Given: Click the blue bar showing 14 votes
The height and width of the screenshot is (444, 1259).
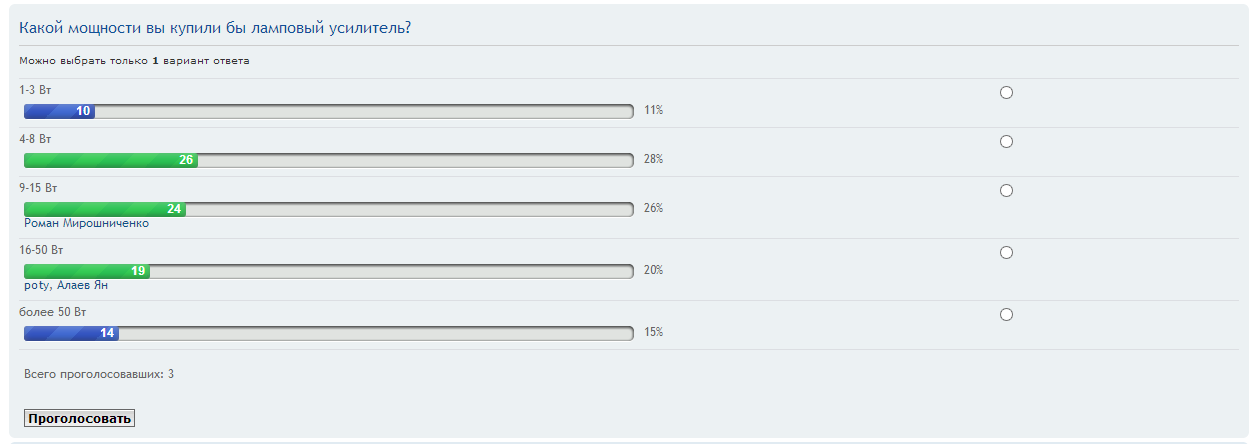Looking at the screenshot, I should pyautogui.click(x=71, y=333).
